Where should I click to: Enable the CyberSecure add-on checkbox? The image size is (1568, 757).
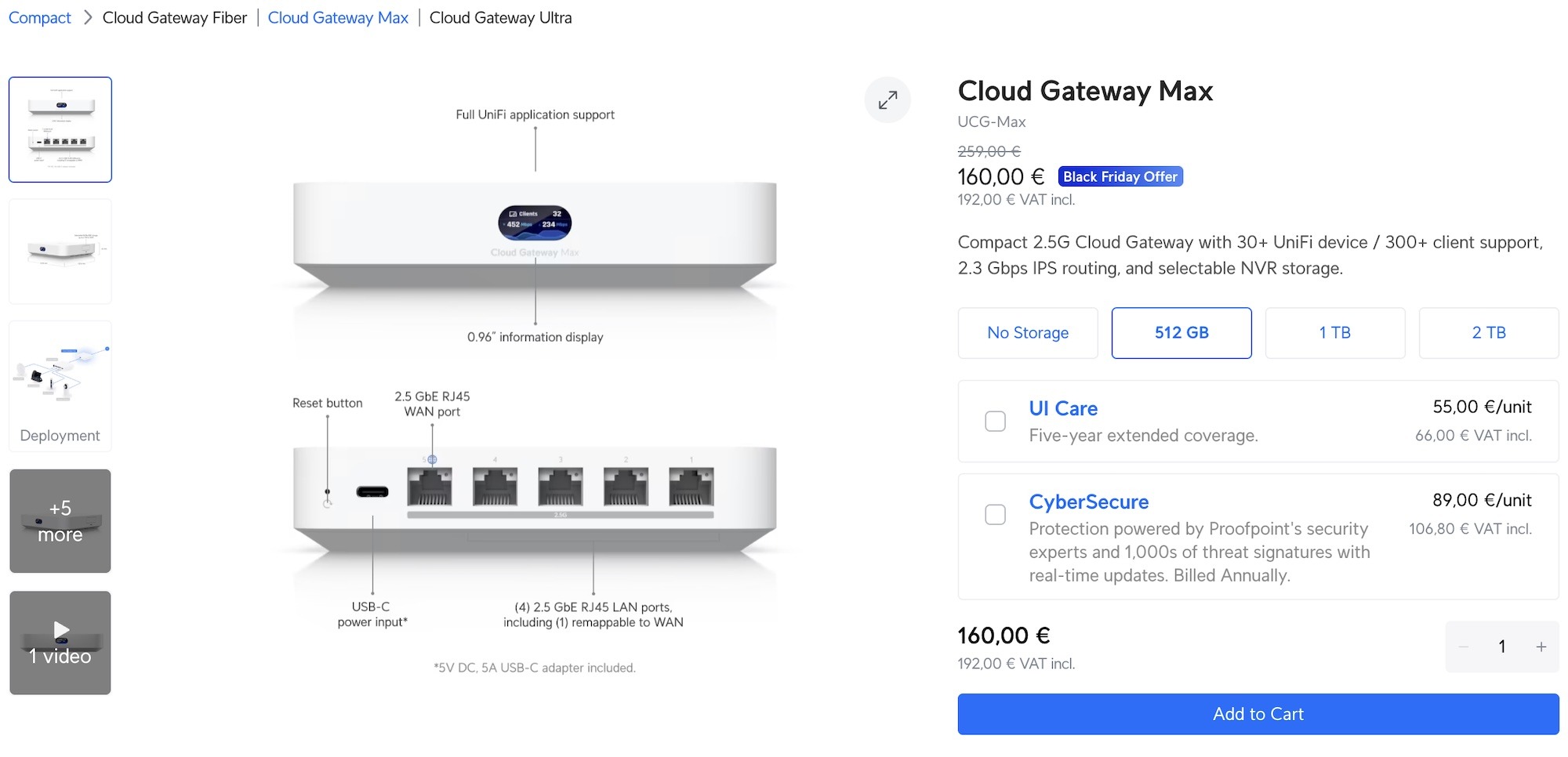coord(995,514)
